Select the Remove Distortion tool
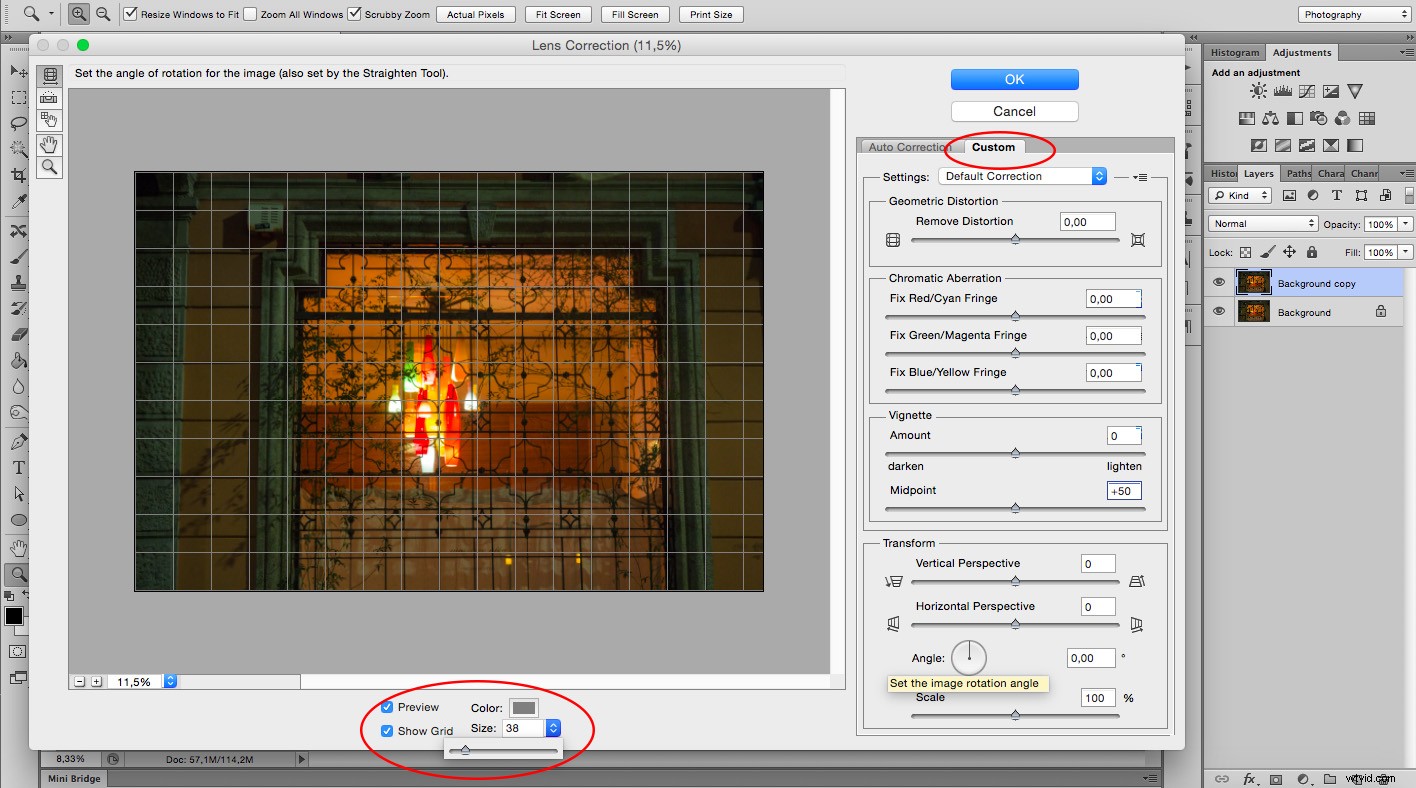Image resolution: width=1416 pixels, height=788 pixels. [49, 75]
